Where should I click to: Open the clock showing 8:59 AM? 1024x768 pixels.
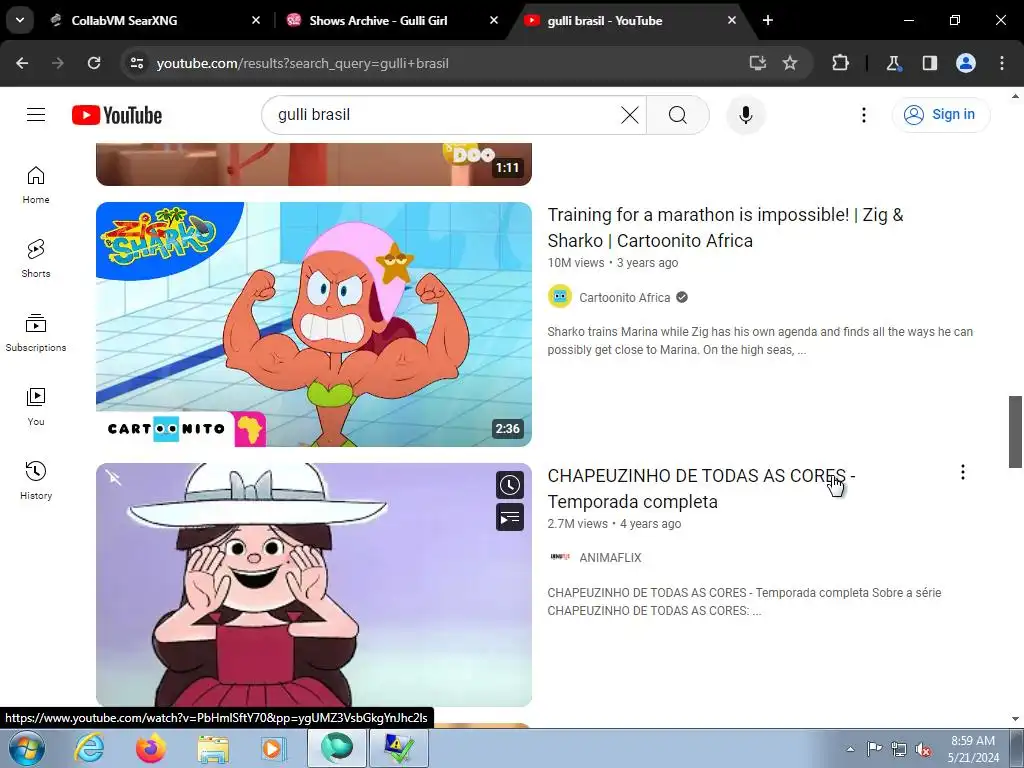[973, 749]
